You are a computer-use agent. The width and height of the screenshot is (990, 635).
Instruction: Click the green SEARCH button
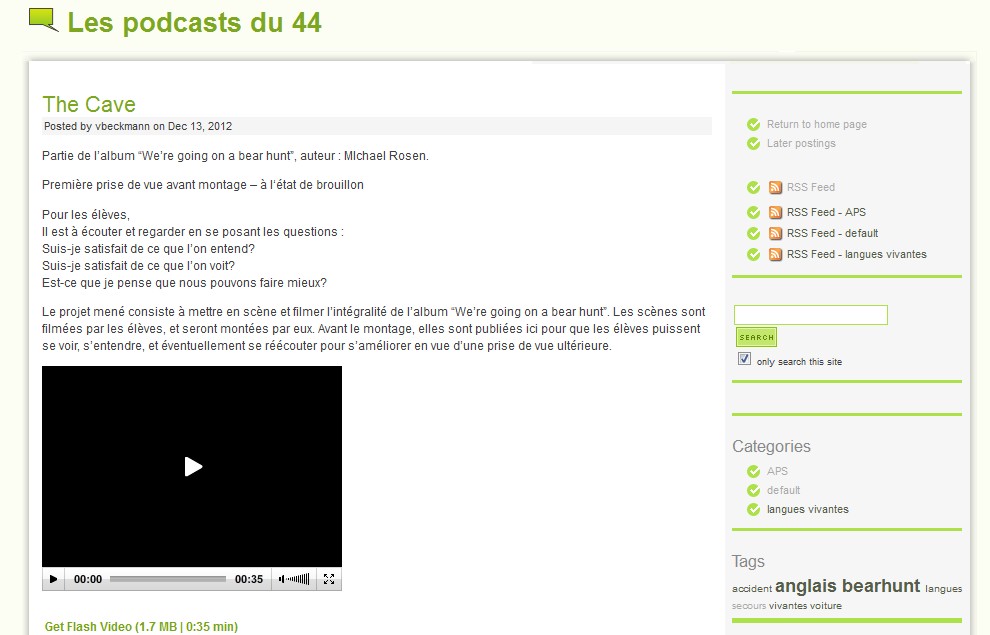(756, 337)
